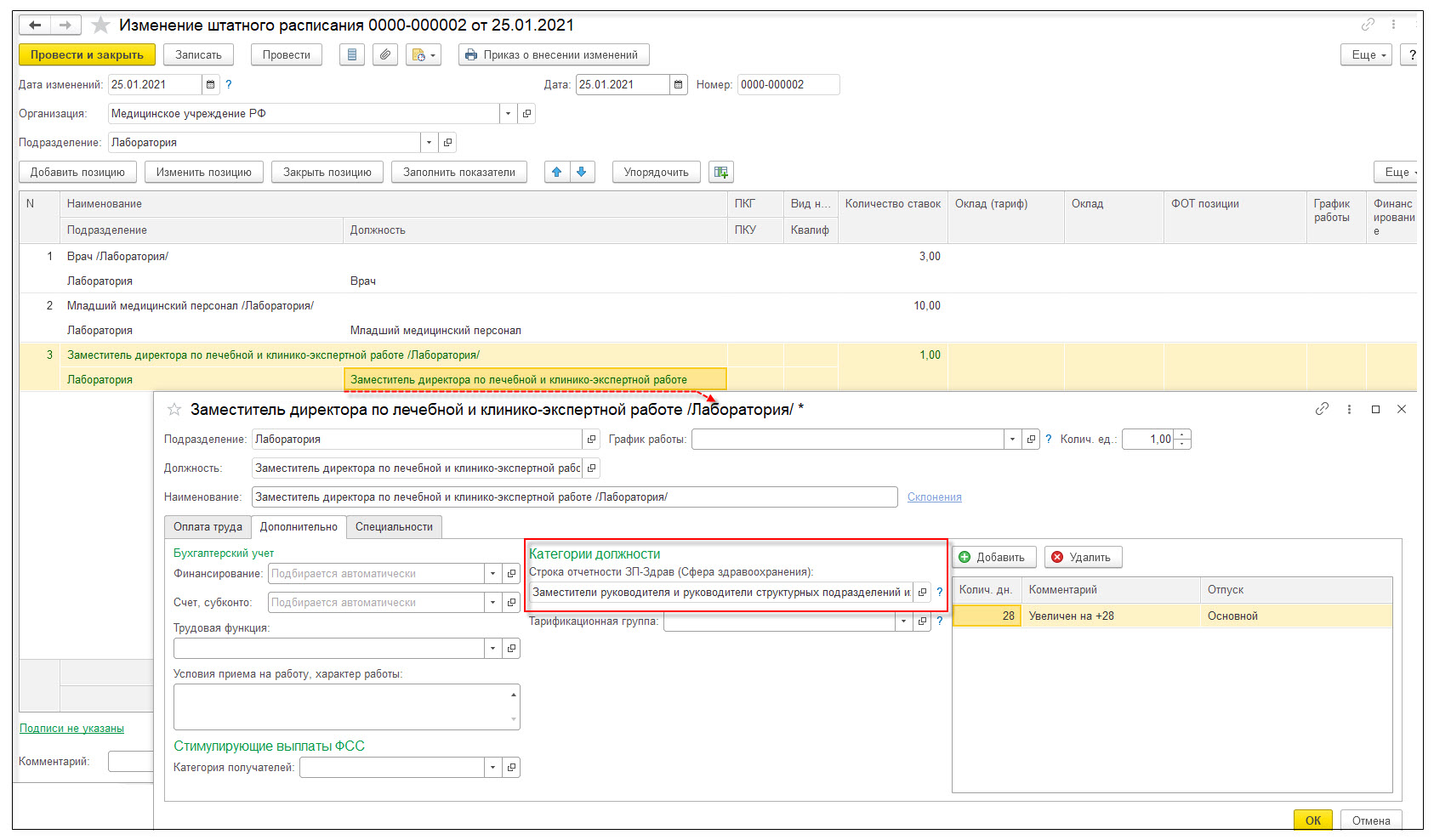Select the Врач /Лаборатория/ row

click(719, 269)
